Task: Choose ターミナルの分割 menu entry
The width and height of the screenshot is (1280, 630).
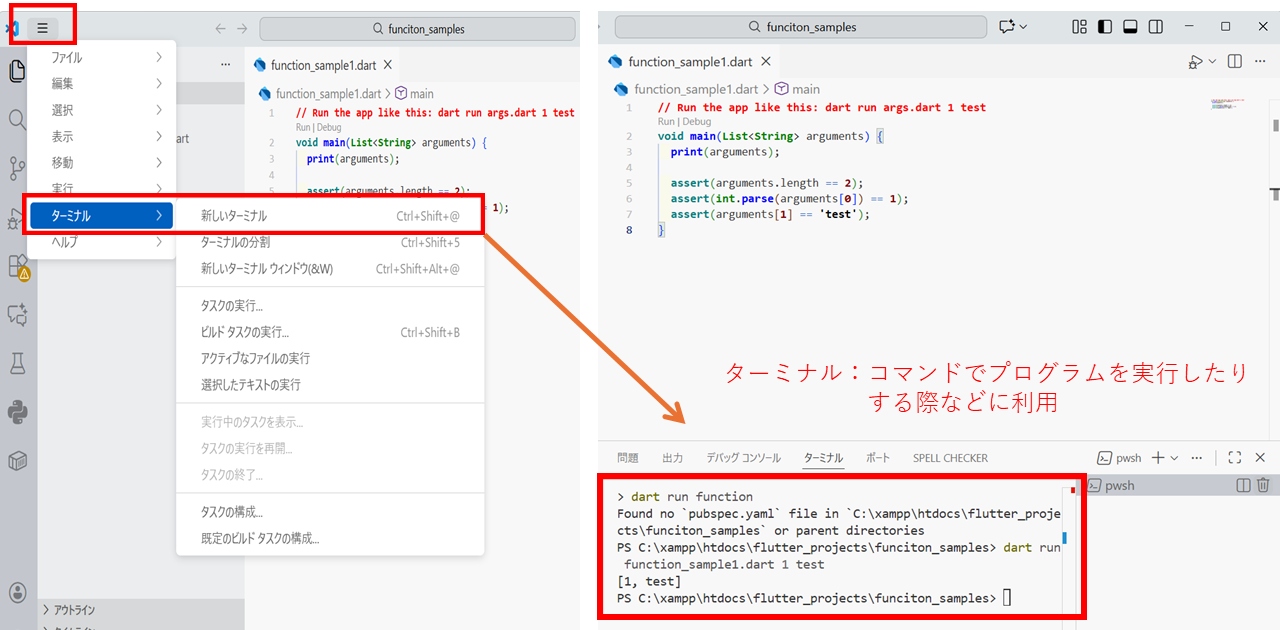Action: point(330,242)
